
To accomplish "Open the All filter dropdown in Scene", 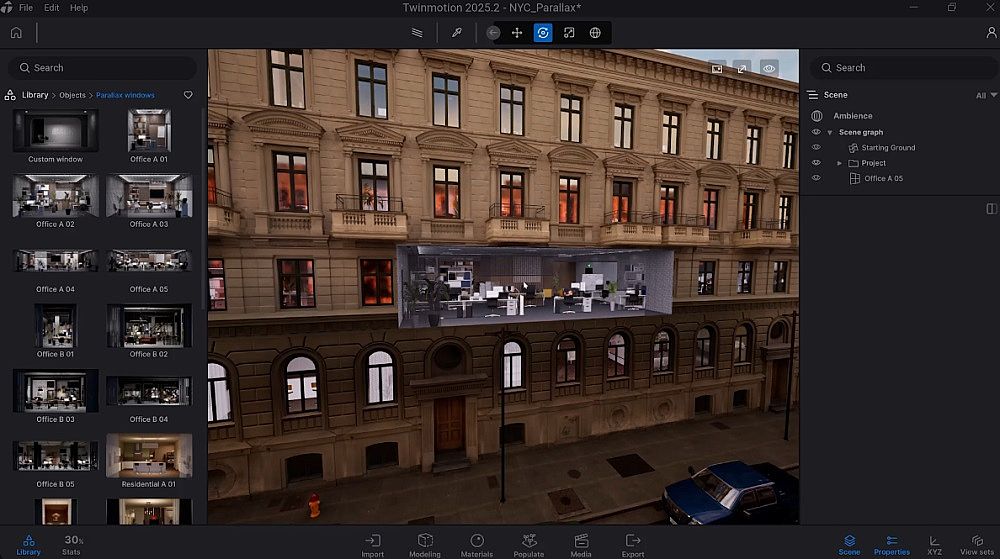I will (986, 95).
